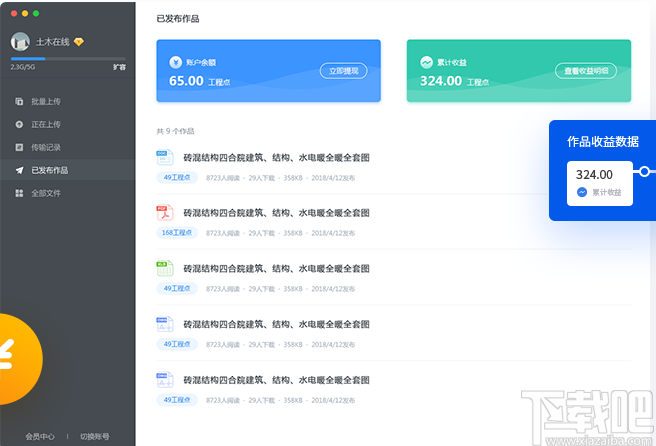Image resolution: width=656 pixels, height=446 pixels.
Task: Click the 传输记录 list icon
Action: 19,147
